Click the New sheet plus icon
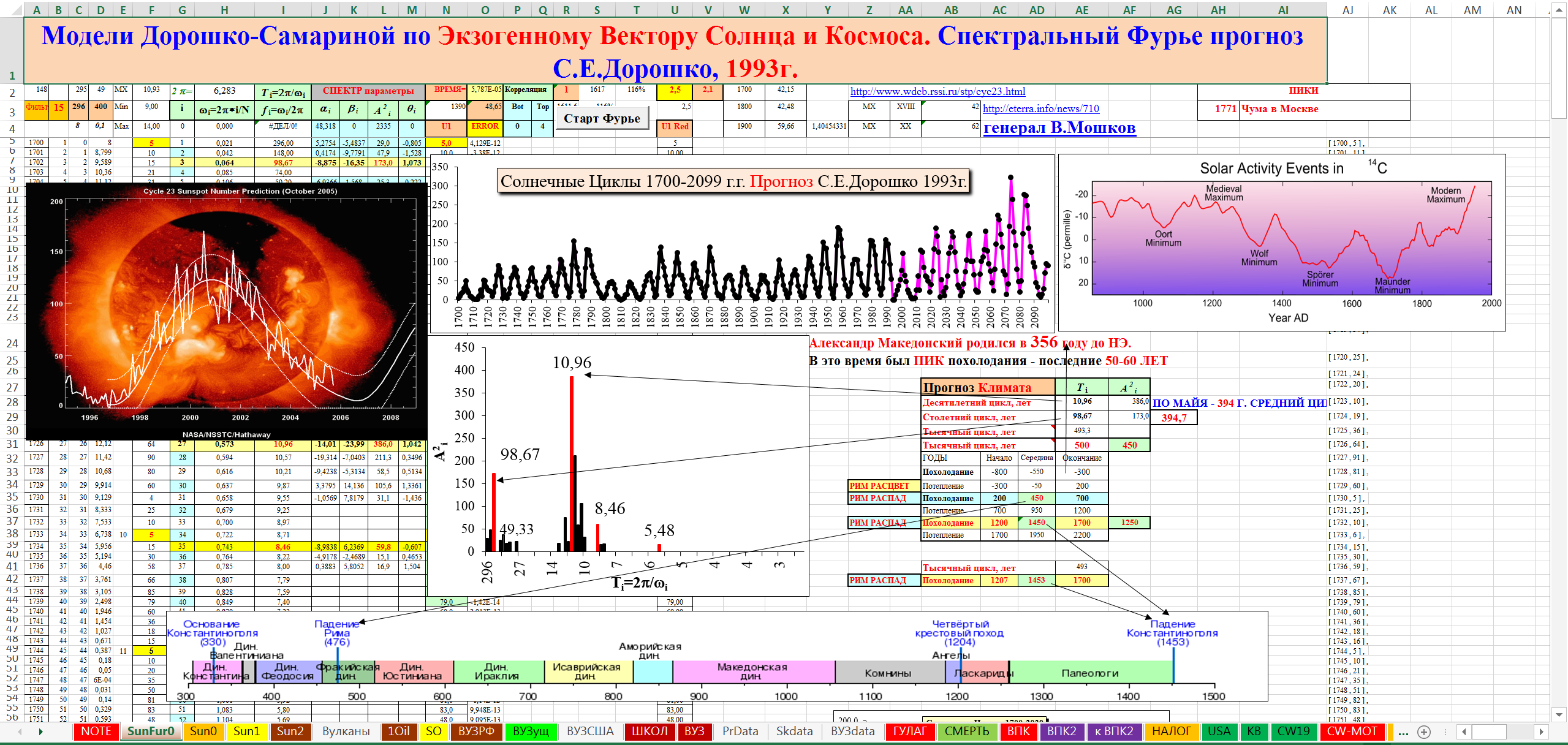This screenshot has width=1568, height=745. tap(1424, 732)
